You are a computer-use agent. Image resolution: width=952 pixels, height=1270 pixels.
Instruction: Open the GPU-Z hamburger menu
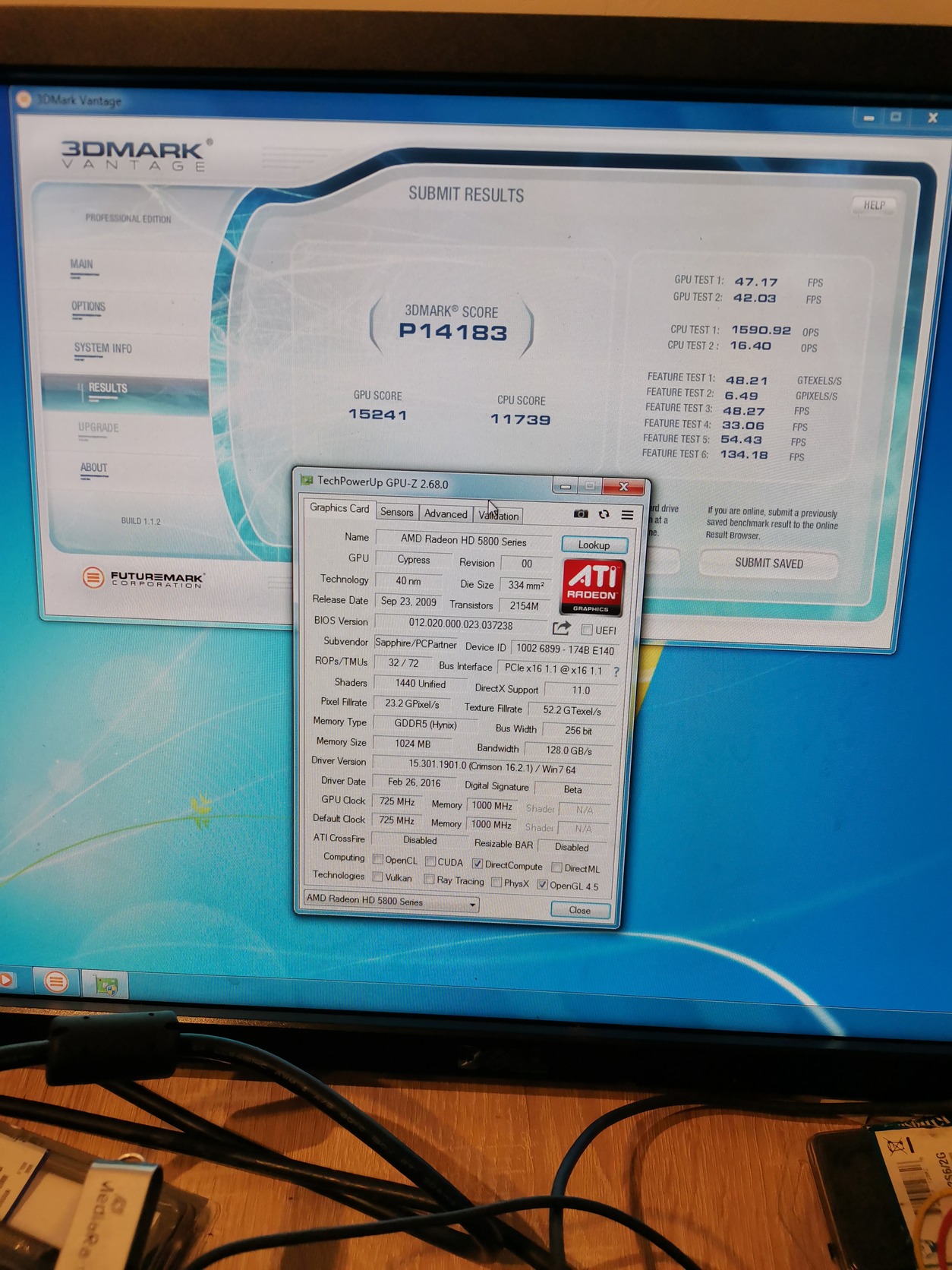pos(628,515)
